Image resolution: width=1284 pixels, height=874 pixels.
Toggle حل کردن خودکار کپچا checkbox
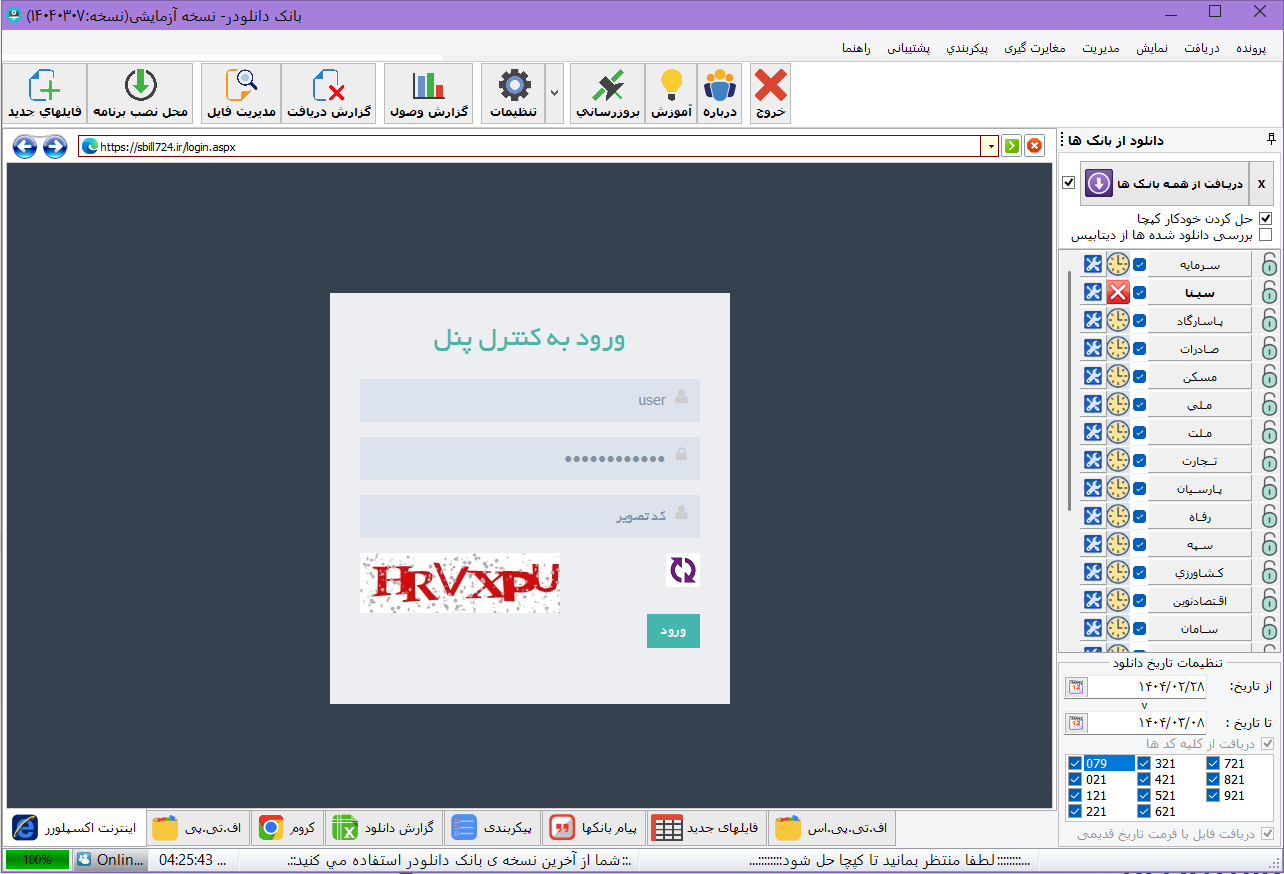tap(1265, 218)
